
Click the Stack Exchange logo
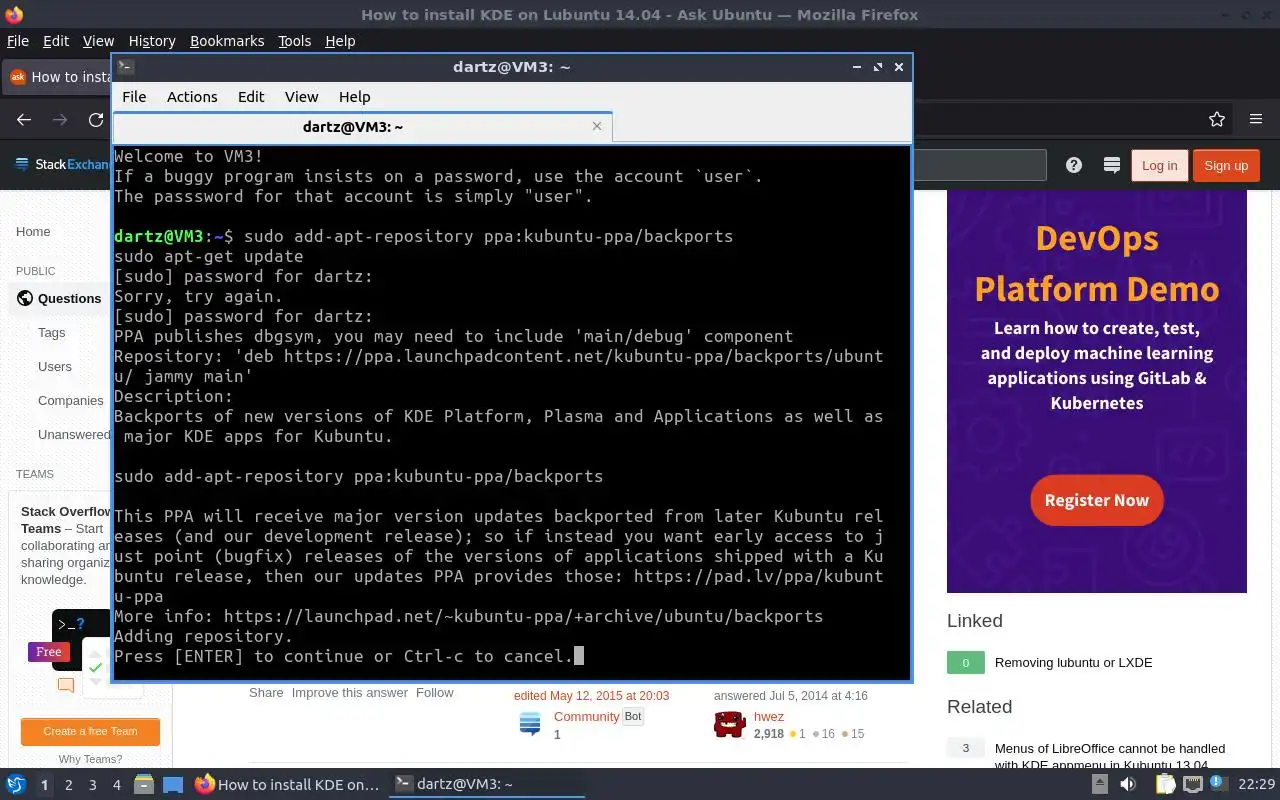click(62, 165)
